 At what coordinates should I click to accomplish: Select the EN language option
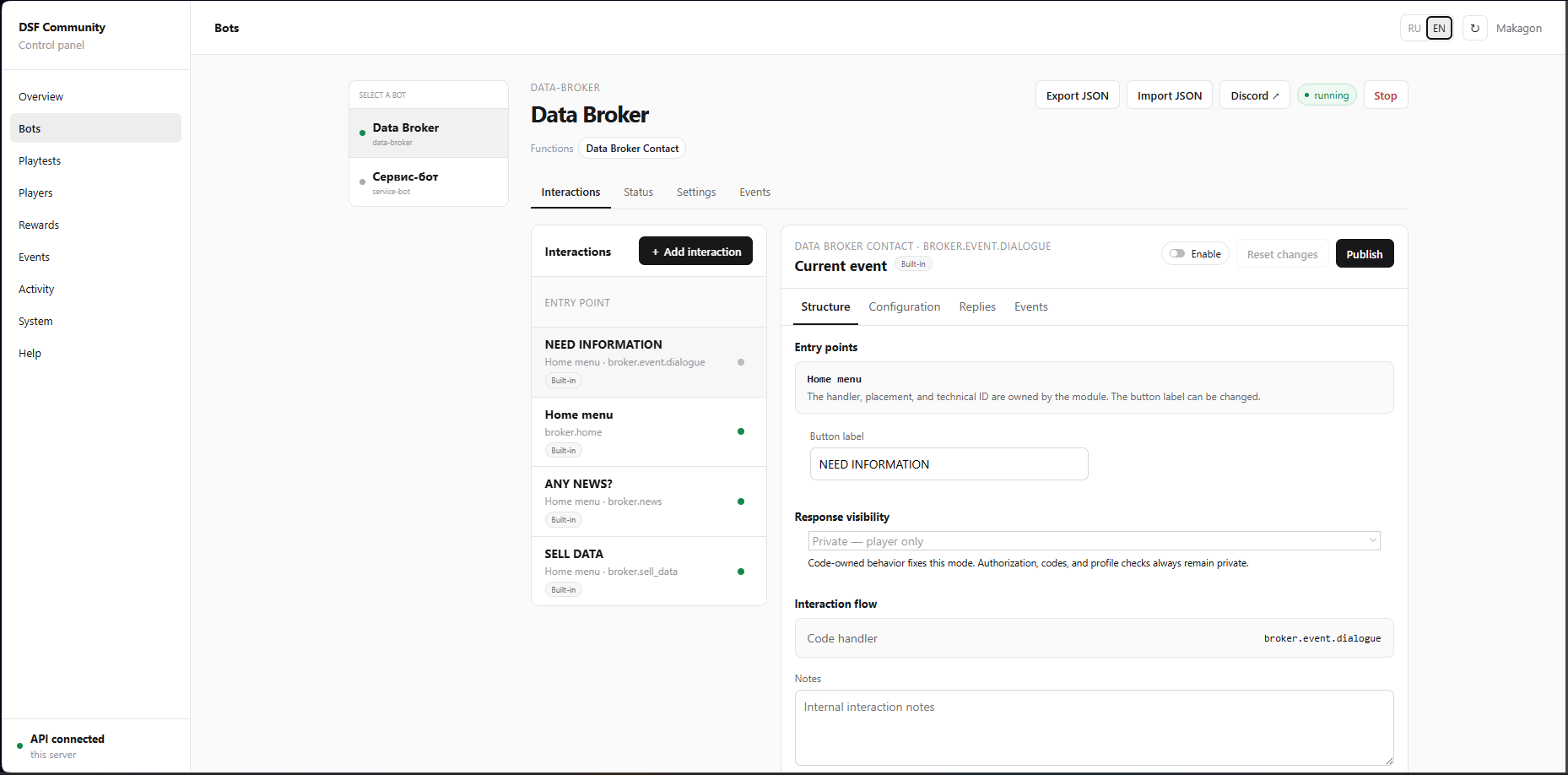click(1439, 28)
